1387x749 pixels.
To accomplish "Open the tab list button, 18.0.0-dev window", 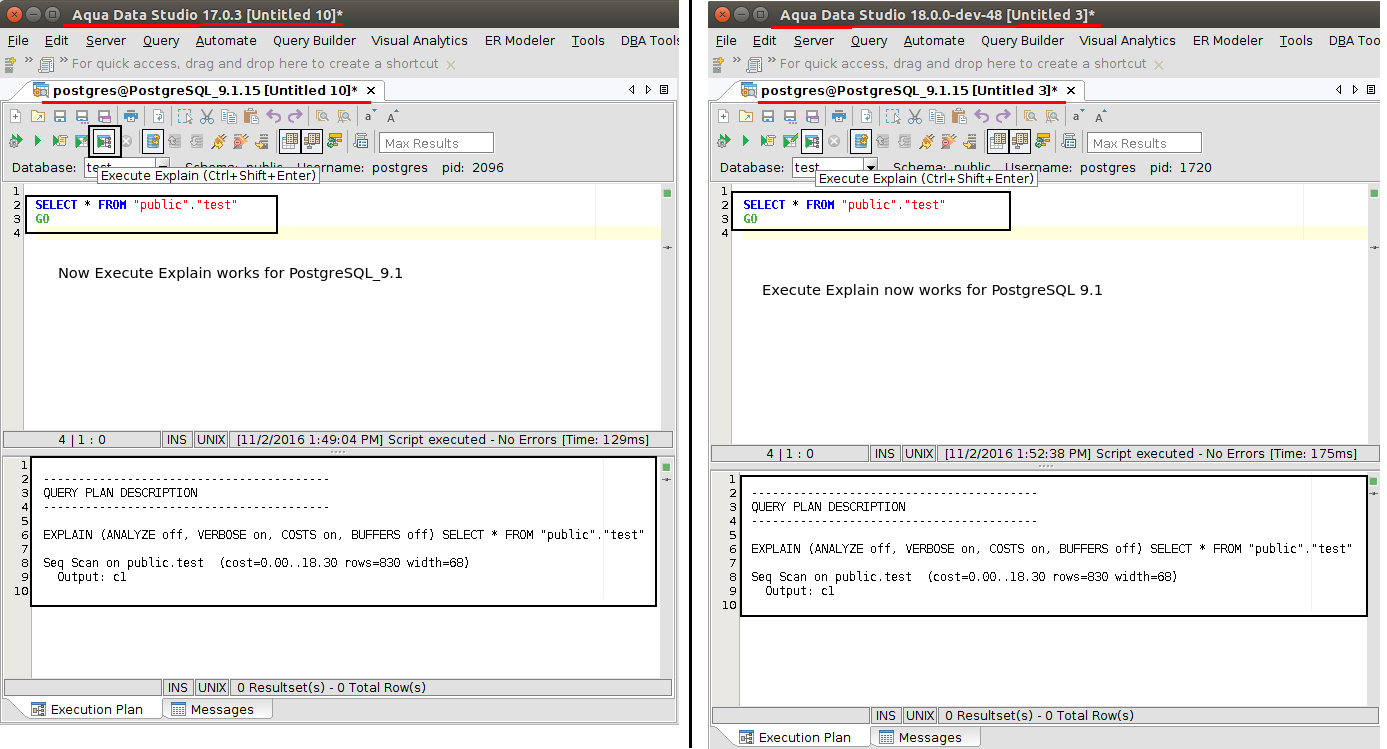I will click(x=1371, y=90).
